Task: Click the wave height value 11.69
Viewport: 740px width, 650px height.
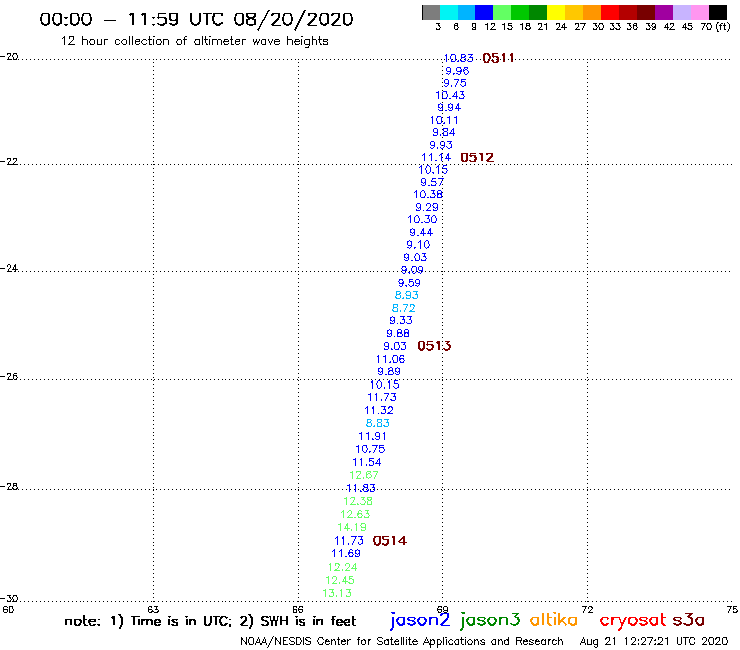Action: tap(346, 553)
